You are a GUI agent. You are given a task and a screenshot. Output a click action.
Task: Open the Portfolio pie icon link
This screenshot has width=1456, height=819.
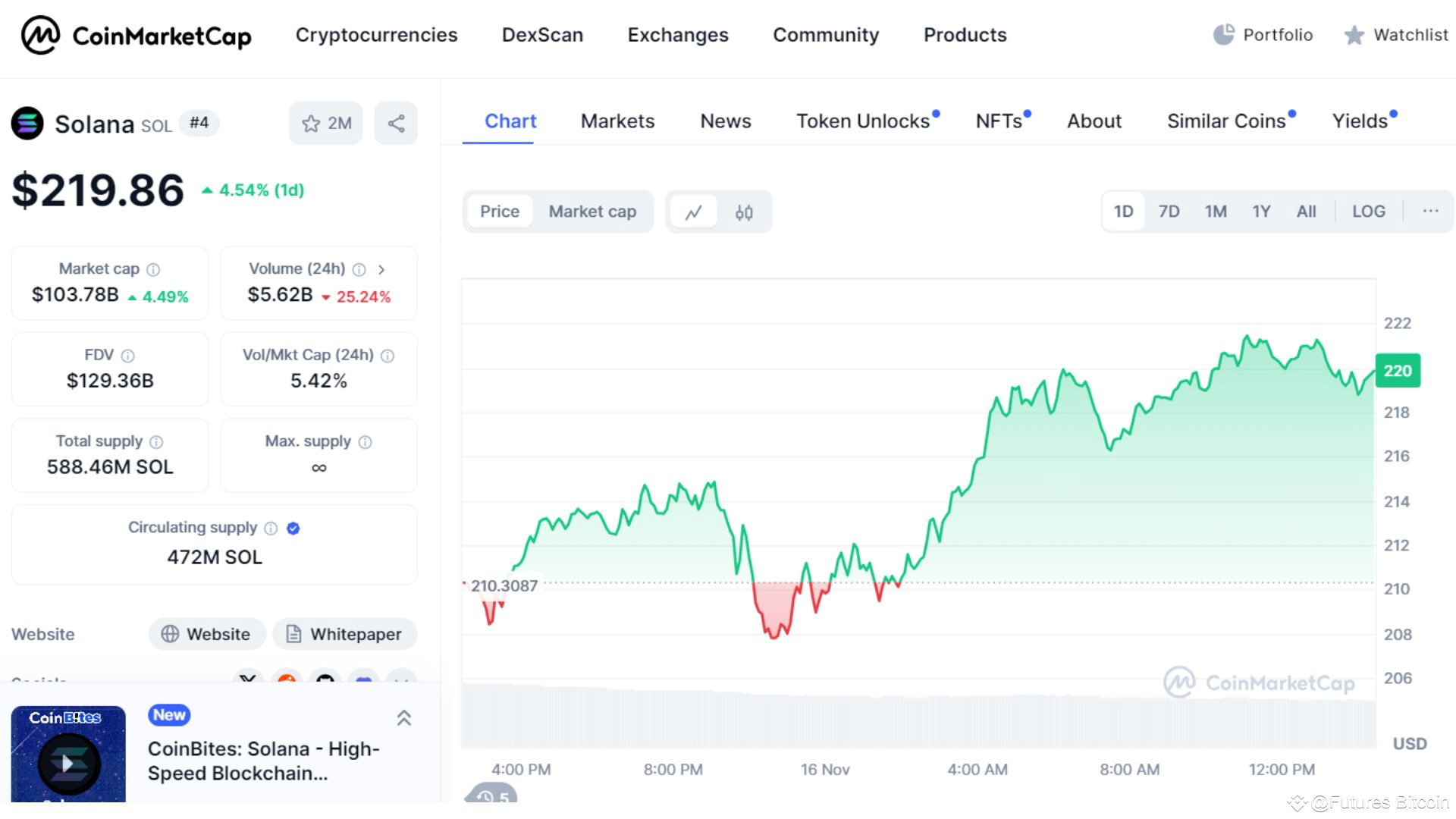(x=1263, y=35)
